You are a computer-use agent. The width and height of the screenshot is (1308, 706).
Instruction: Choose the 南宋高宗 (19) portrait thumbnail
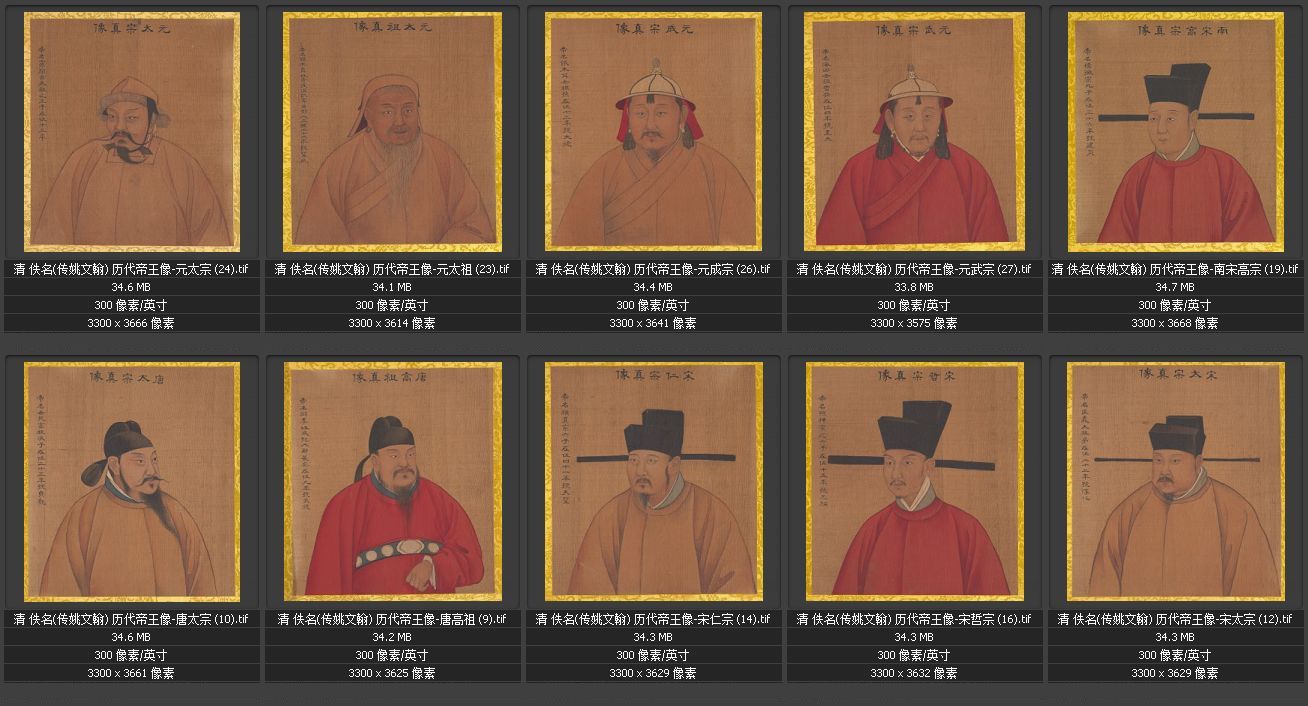pyautogui.click(x=1176, y=131)
